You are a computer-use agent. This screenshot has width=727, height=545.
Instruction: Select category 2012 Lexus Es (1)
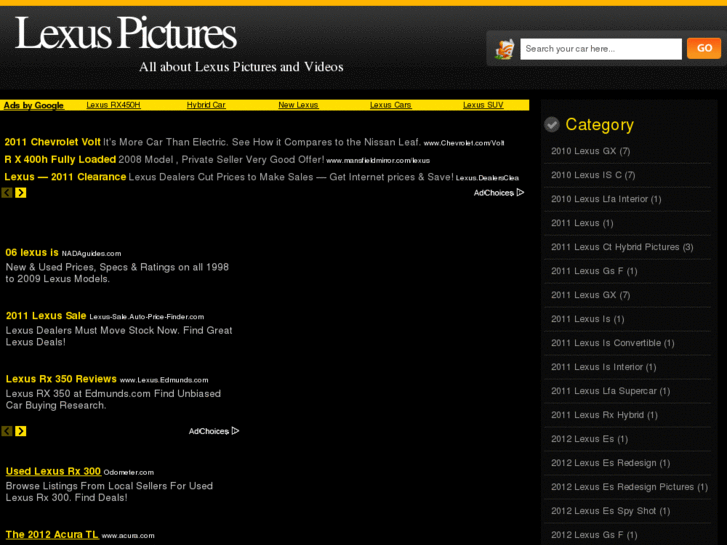[x=589, y=439]
